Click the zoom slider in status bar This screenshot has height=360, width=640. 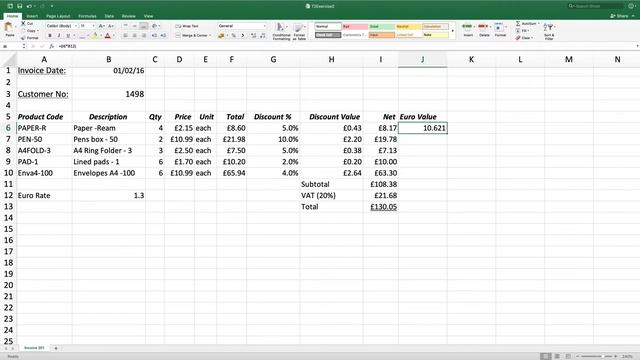597,356
